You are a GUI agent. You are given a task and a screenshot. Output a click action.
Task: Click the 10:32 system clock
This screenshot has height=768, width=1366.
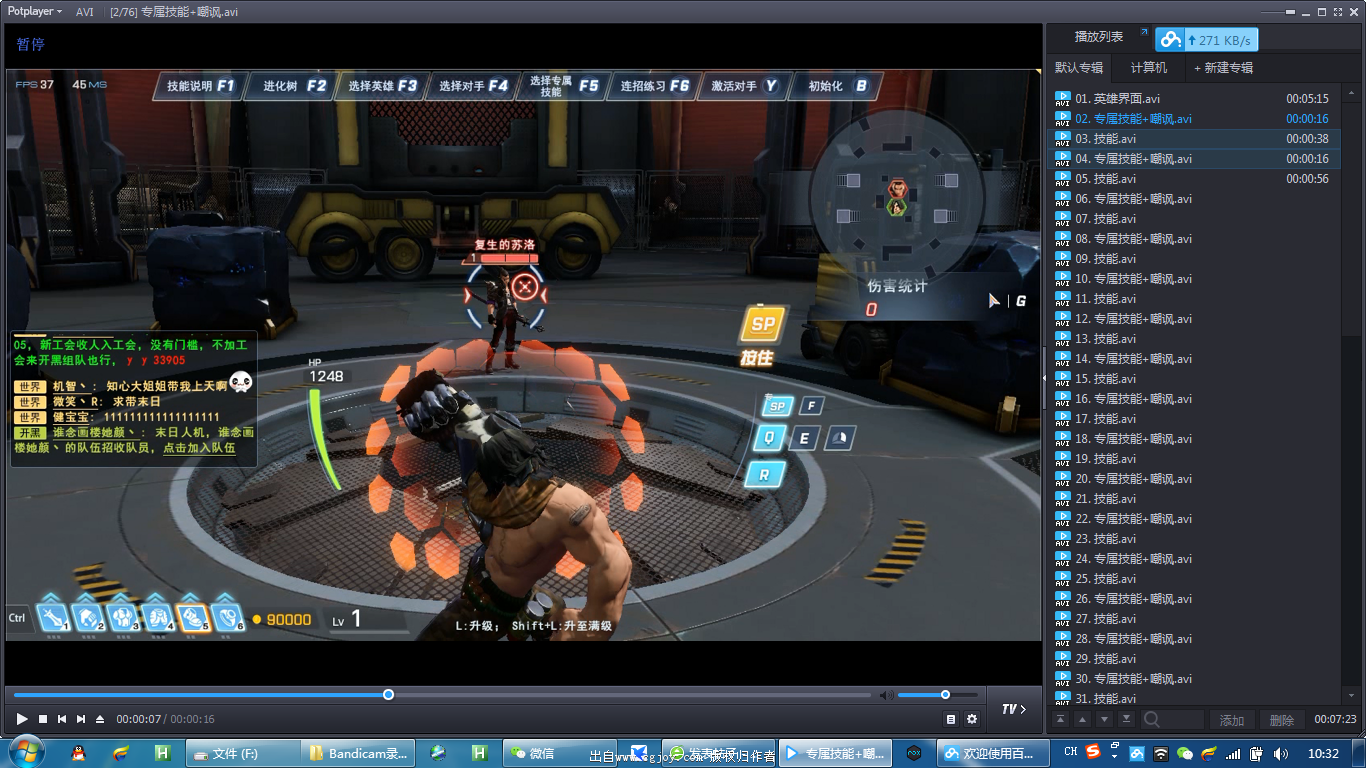pos(1323,753)
